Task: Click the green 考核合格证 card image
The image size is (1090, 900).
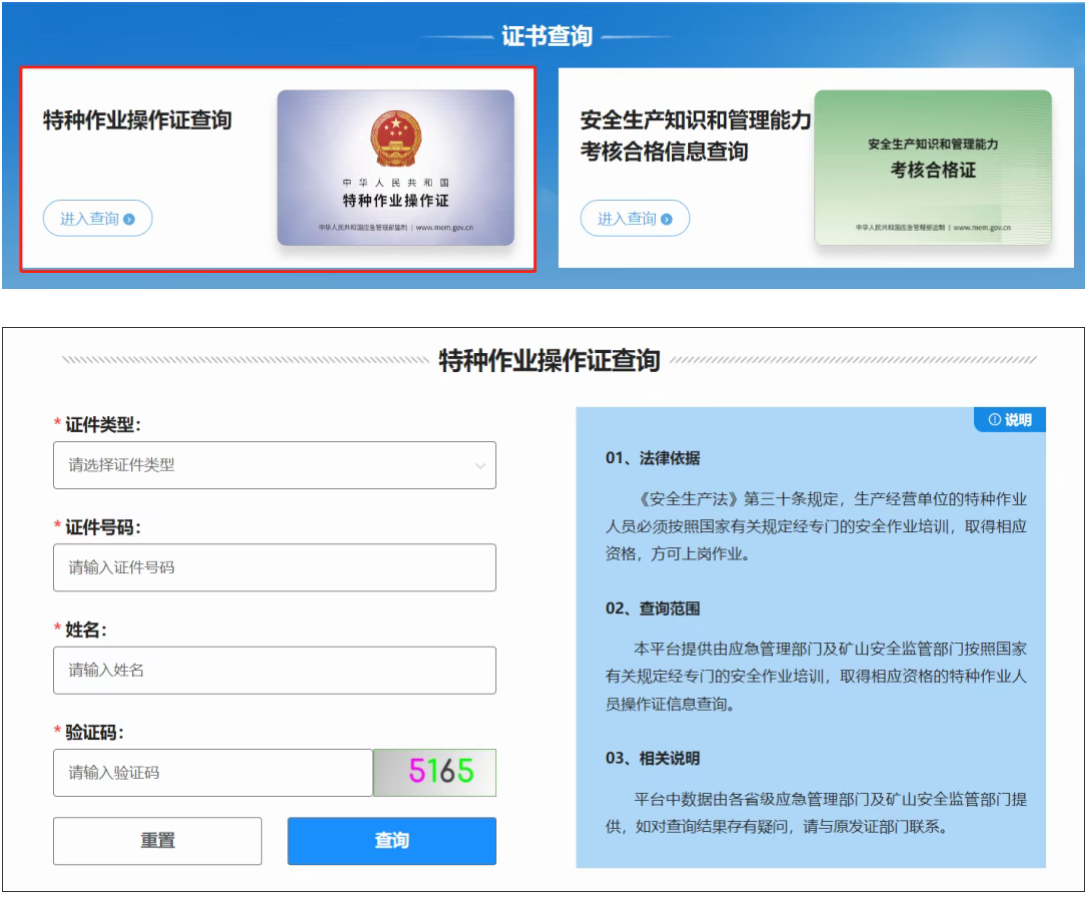Action: [932, 168]
